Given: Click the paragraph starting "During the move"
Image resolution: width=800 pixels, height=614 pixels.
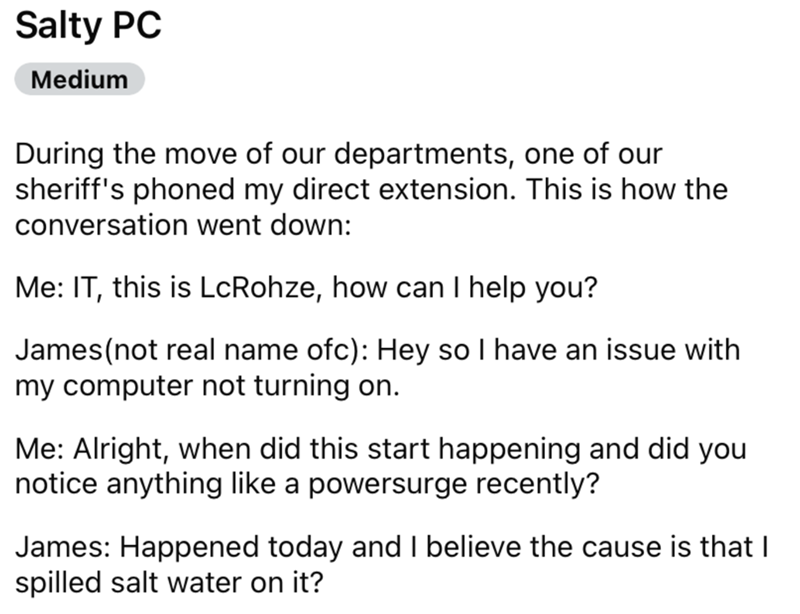Looking at the screenshot, I should [x=371, y=189].
